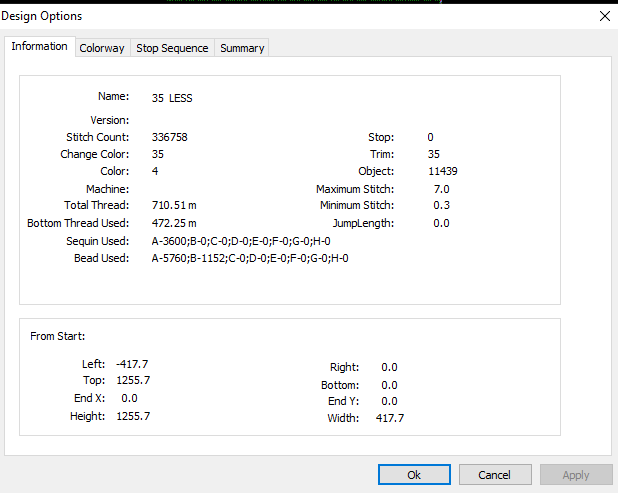Screen dimensions: 618x493
Task: Confirm with the Ok button
Action: (x=414, y=475)
